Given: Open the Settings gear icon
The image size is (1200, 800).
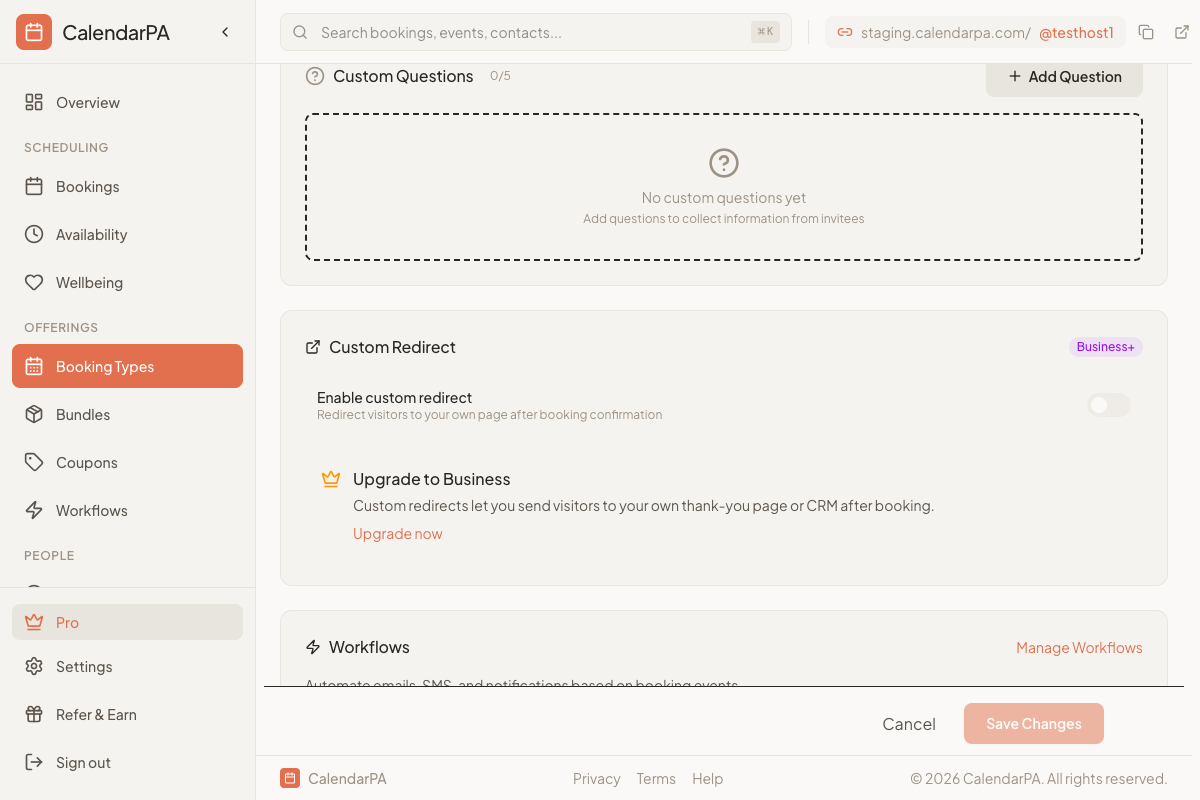Looking at the screenshot, I should point(33,666).
